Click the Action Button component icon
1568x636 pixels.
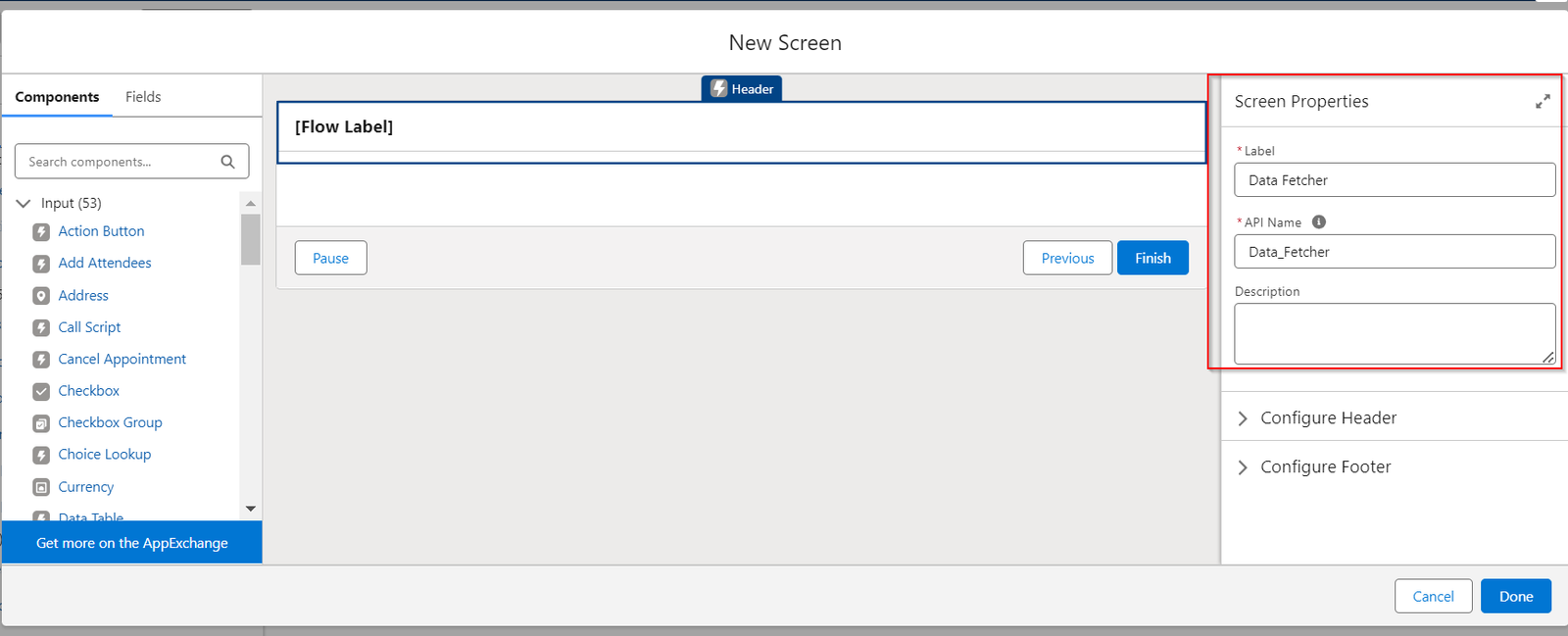(x=41, y=232)
